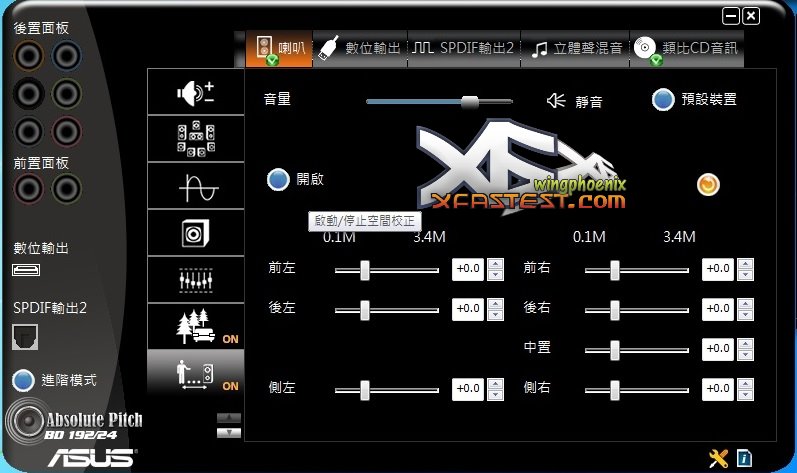Select the room correction distance page icon
The image size is (797, 473).
coord(196,374)
